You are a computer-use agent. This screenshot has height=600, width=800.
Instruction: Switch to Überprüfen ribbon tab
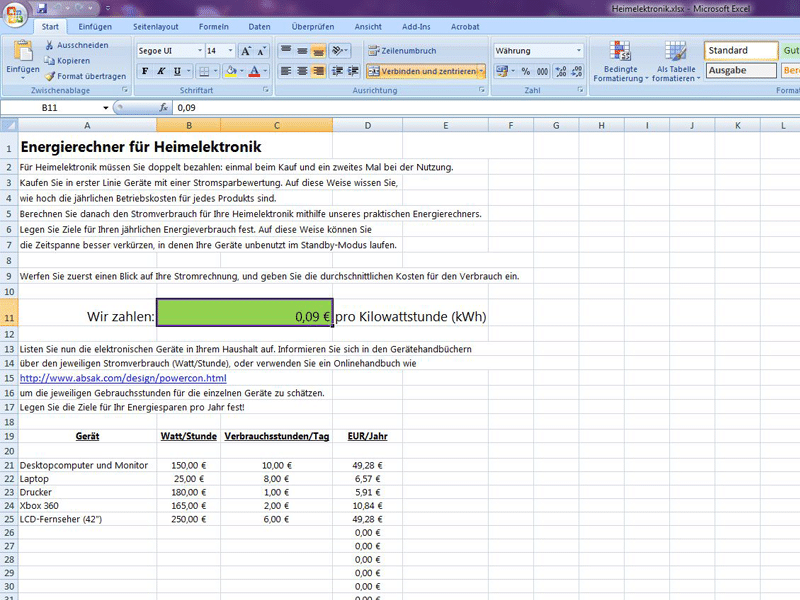pos(313,27)
